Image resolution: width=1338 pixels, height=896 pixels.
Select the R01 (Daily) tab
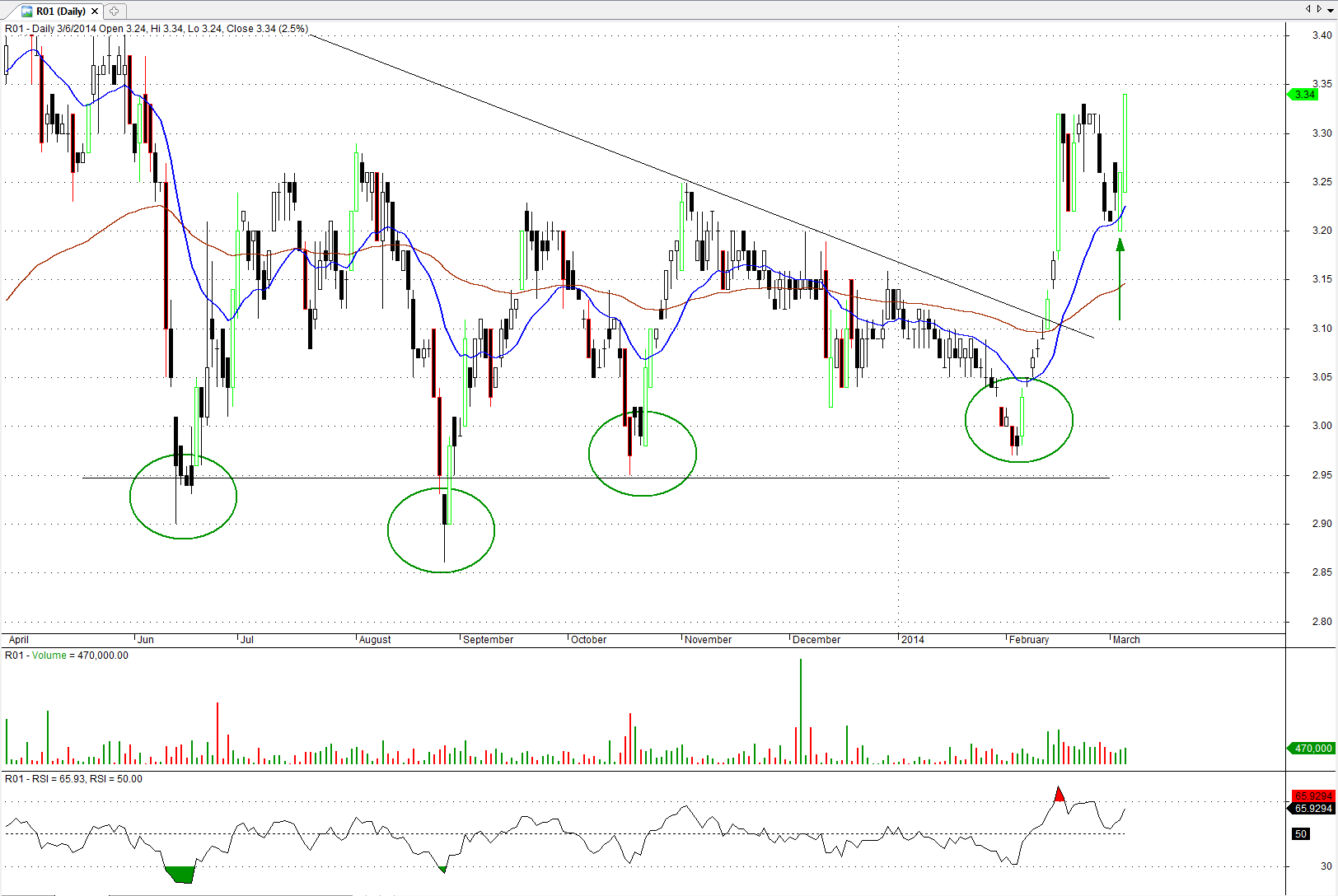click(x=60, y=12)
